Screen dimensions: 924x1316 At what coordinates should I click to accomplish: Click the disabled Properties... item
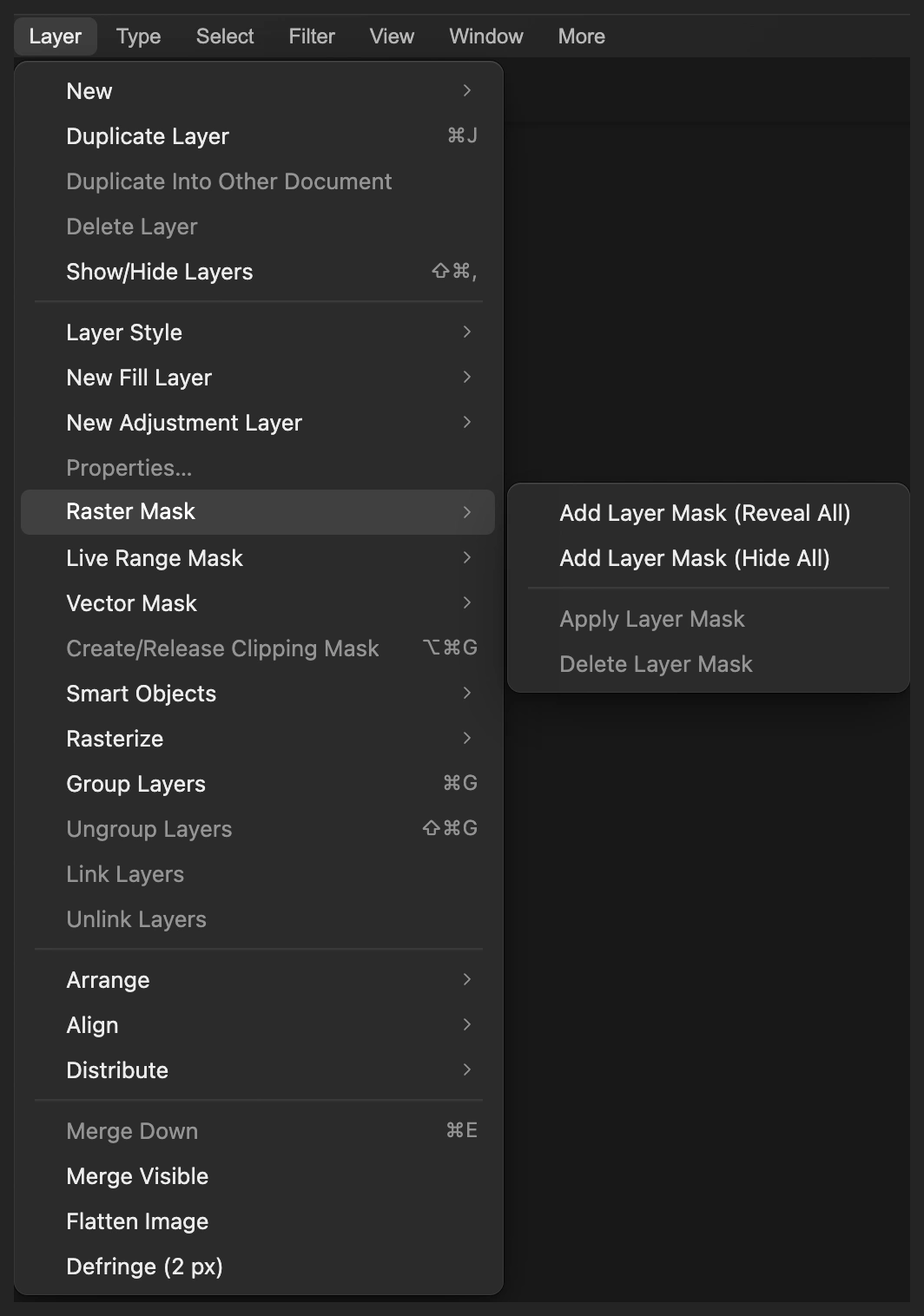click(258, 468)
